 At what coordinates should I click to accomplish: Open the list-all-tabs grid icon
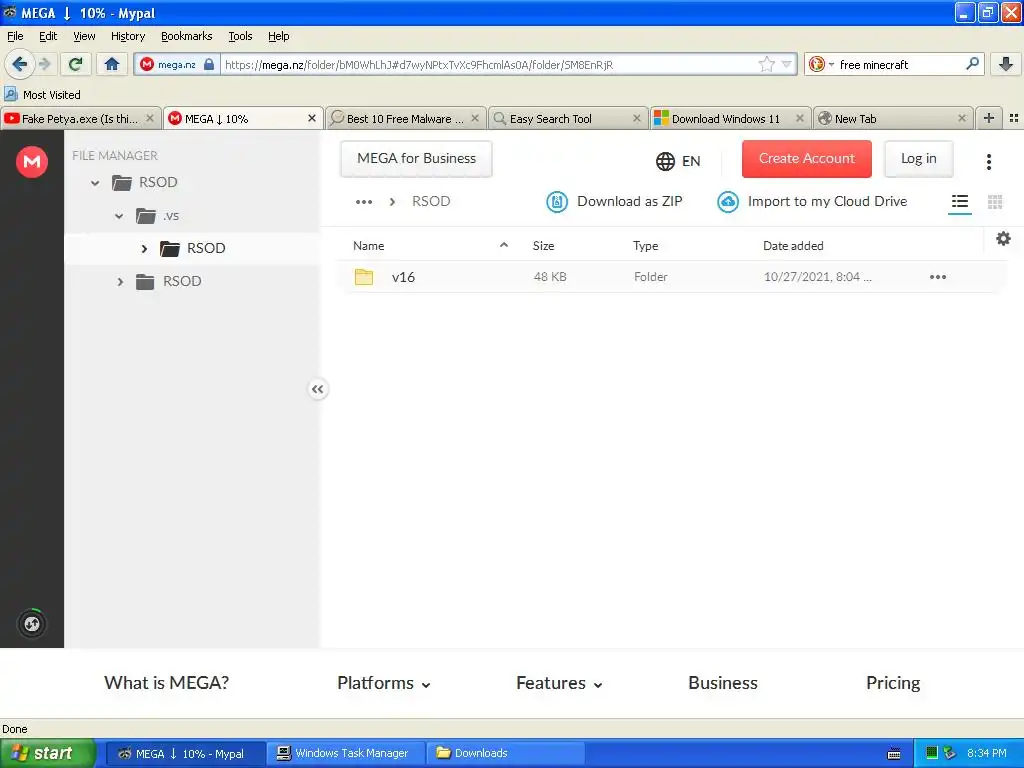(x=1014, y=118)
